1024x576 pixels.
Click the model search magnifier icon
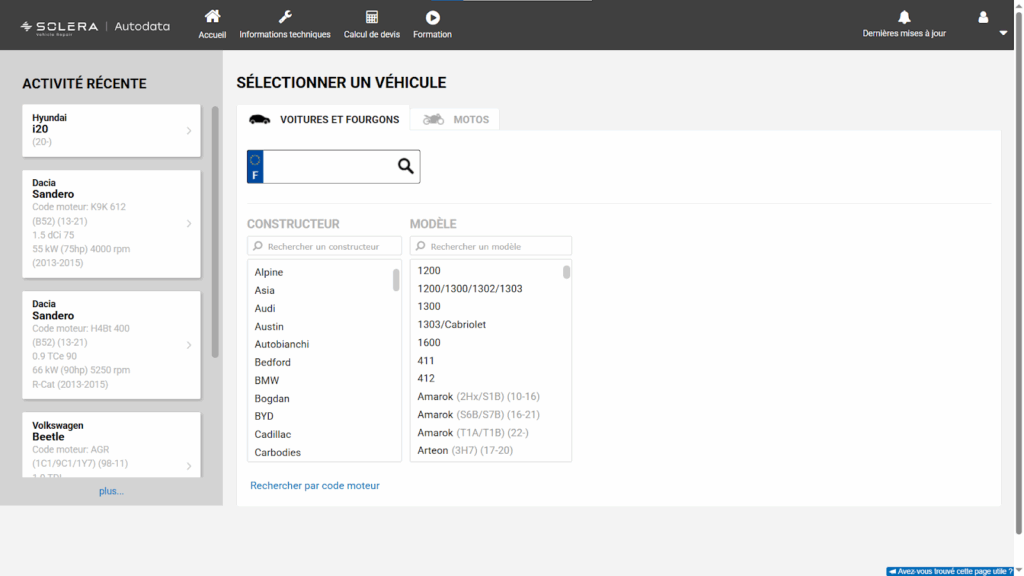421,246
